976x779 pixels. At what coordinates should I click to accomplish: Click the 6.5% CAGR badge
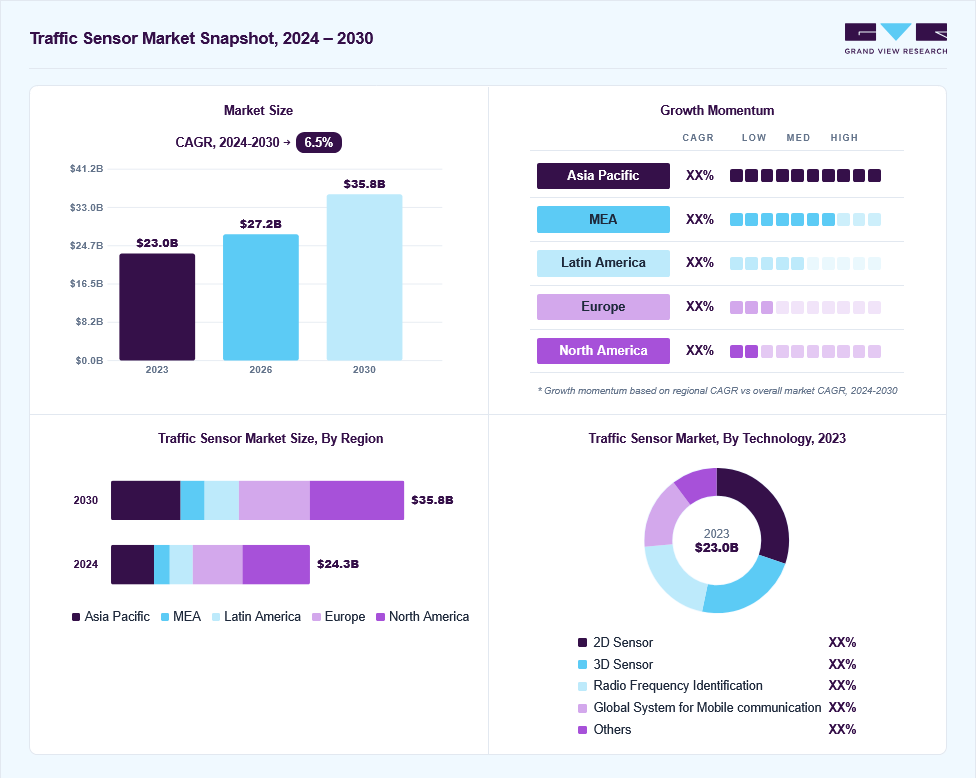(x=319, y=142)
